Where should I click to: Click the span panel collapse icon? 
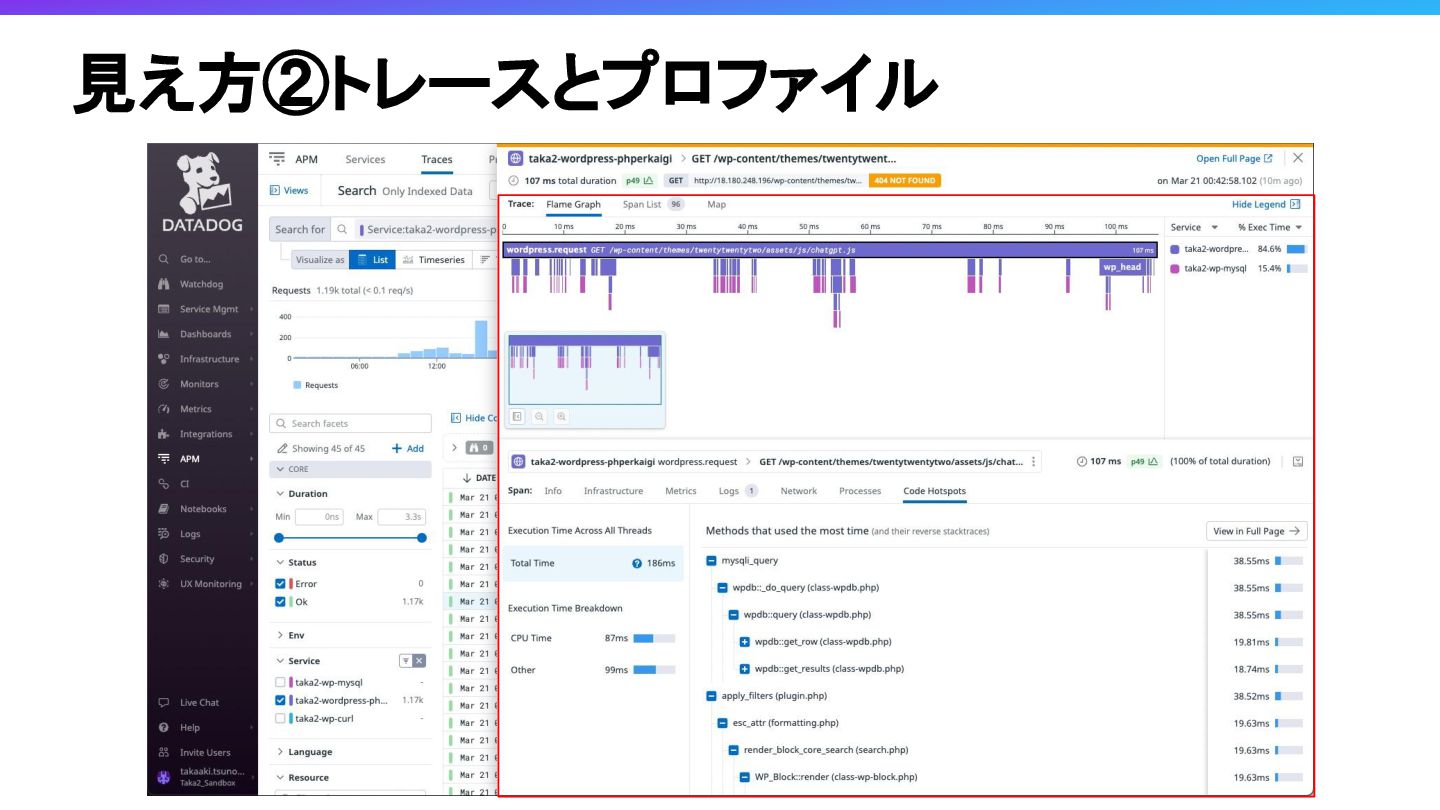tap(1298, 462)
